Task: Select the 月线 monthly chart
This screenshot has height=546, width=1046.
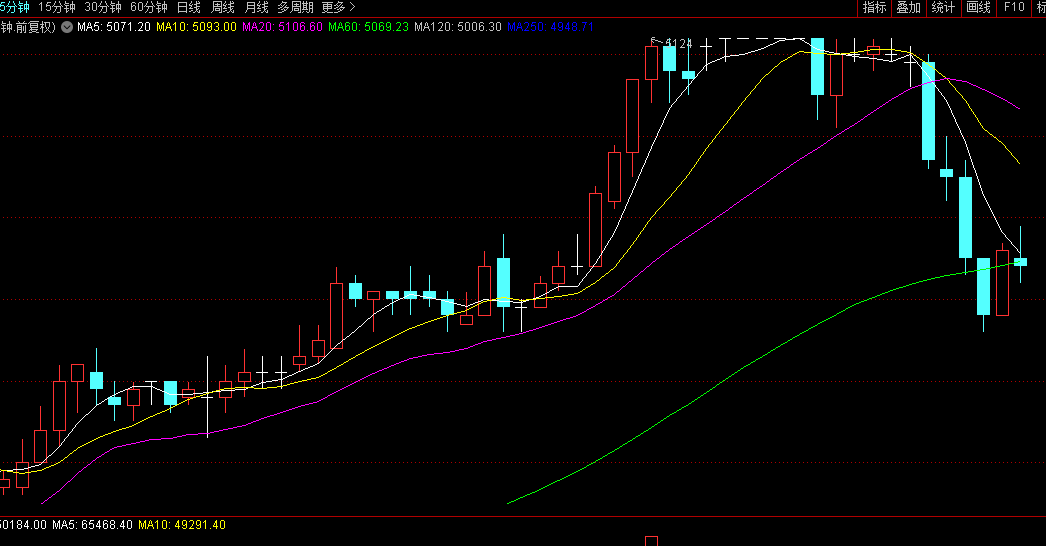Action: pyautogui.click(x=256, y=7)
